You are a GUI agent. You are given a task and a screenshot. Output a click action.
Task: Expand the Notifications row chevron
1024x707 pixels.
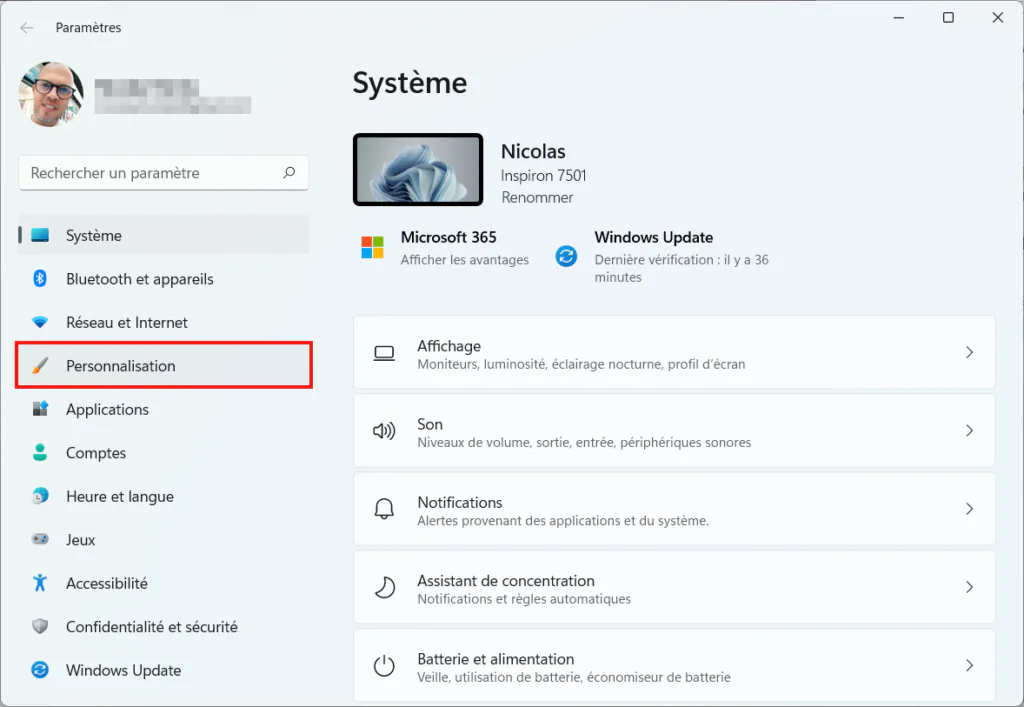click(x=969, y=509)
